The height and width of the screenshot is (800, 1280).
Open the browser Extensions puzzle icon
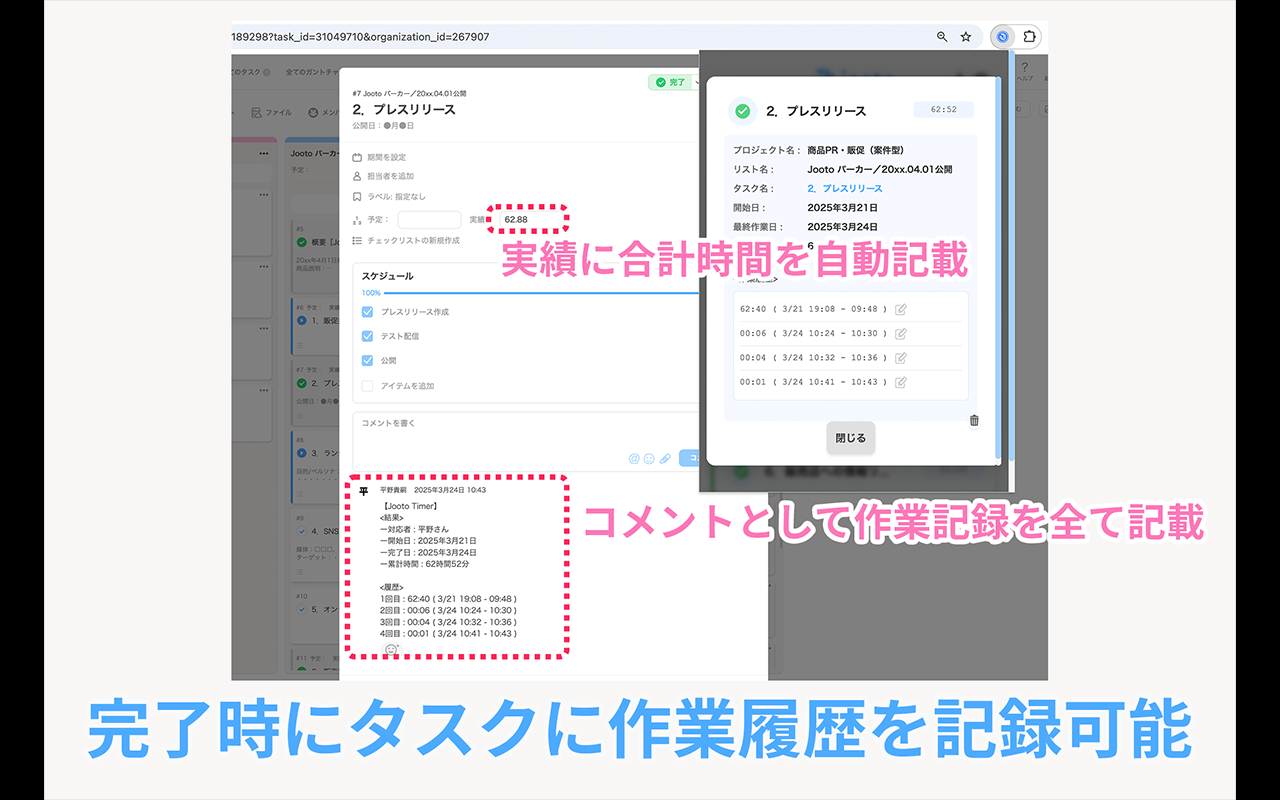[x=1029, y=37]
